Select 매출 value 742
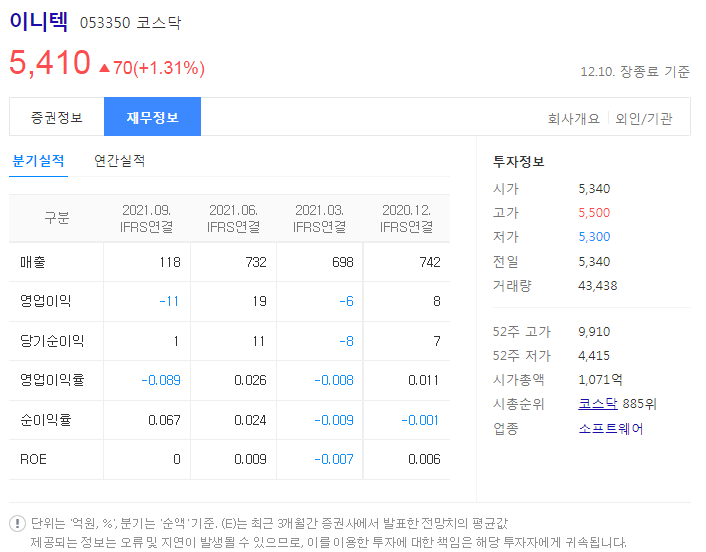 click(430, 262)
